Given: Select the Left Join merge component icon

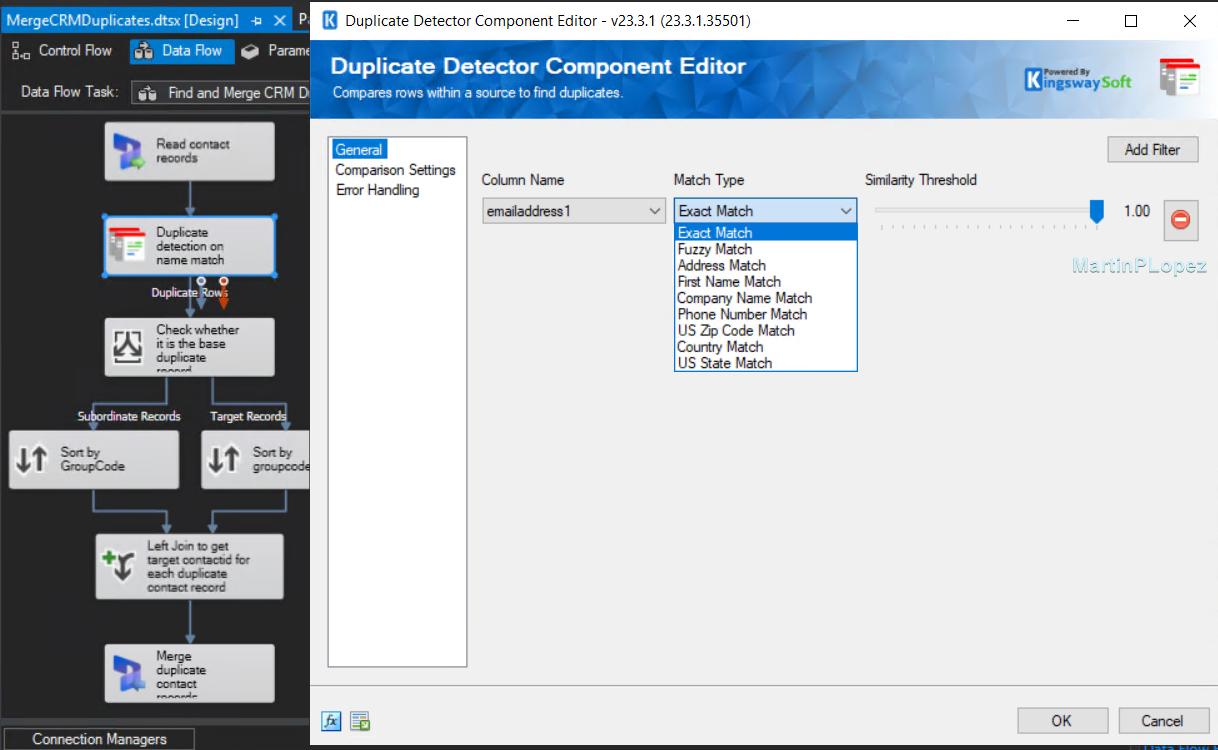Looking at the screenshot, I should tap(119, 566).
